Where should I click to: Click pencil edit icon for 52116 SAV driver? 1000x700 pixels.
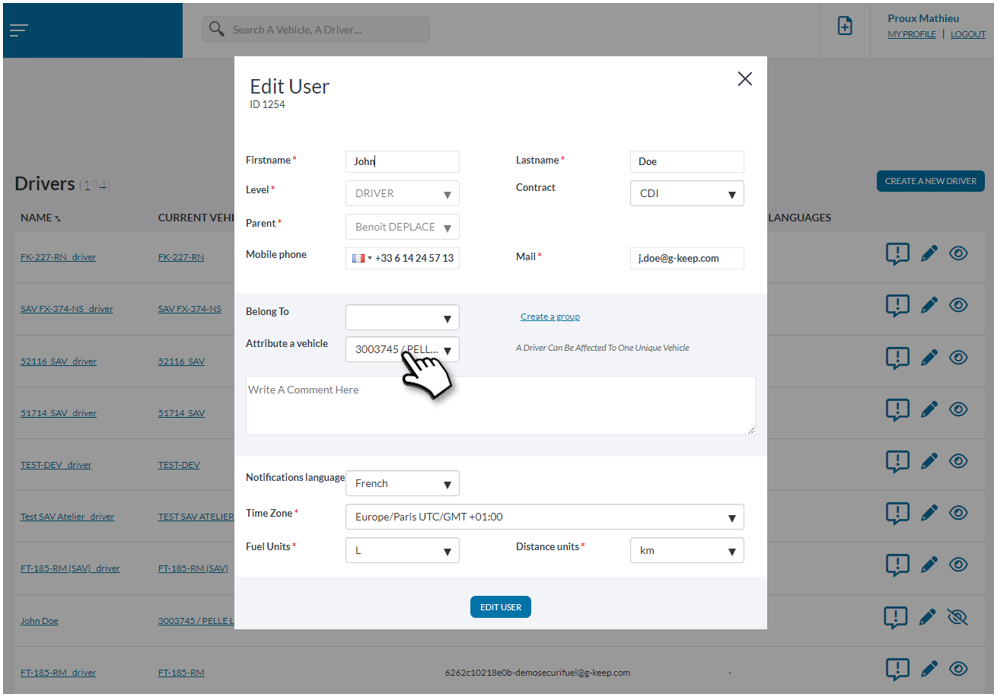point(929,357)
